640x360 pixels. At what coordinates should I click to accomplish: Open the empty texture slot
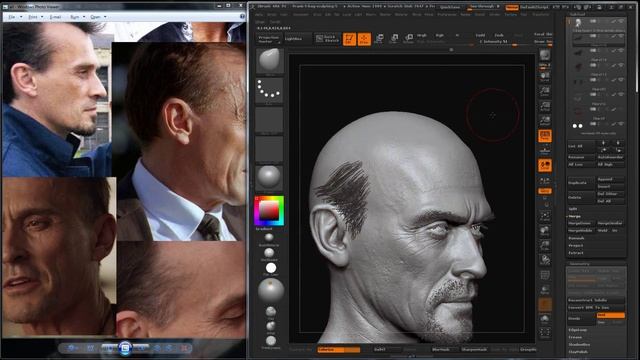coord(269,149)
